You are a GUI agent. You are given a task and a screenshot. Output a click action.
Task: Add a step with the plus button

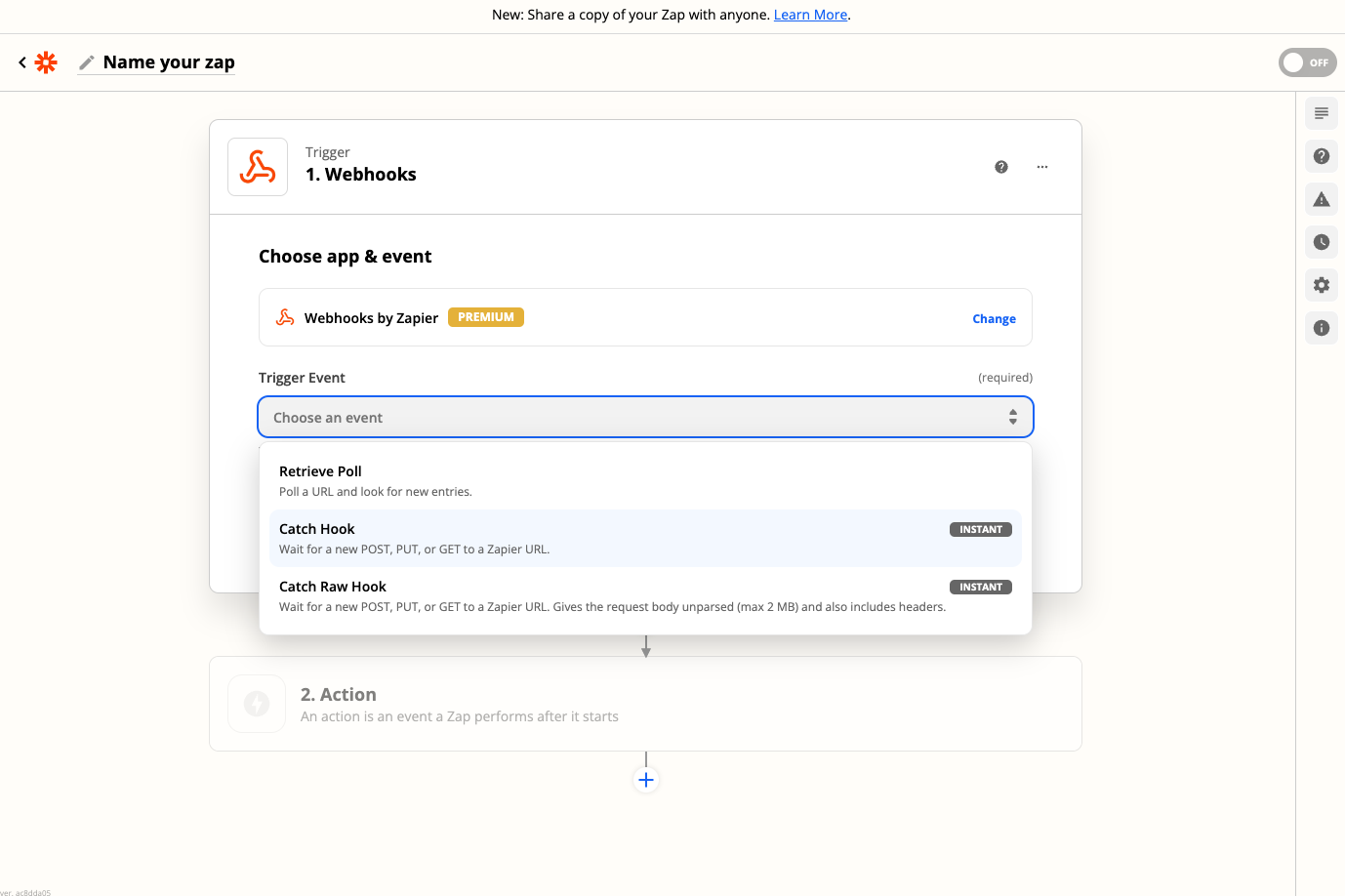[x=645, y=780]
